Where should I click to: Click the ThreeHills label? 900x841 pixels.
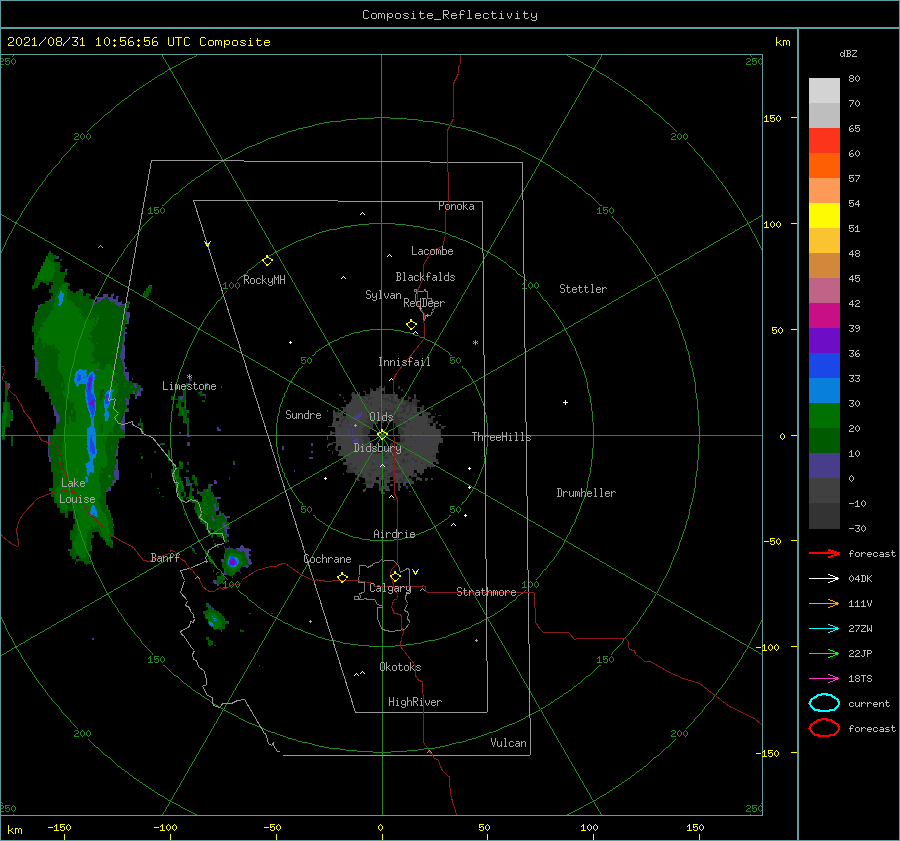point(502,437)
